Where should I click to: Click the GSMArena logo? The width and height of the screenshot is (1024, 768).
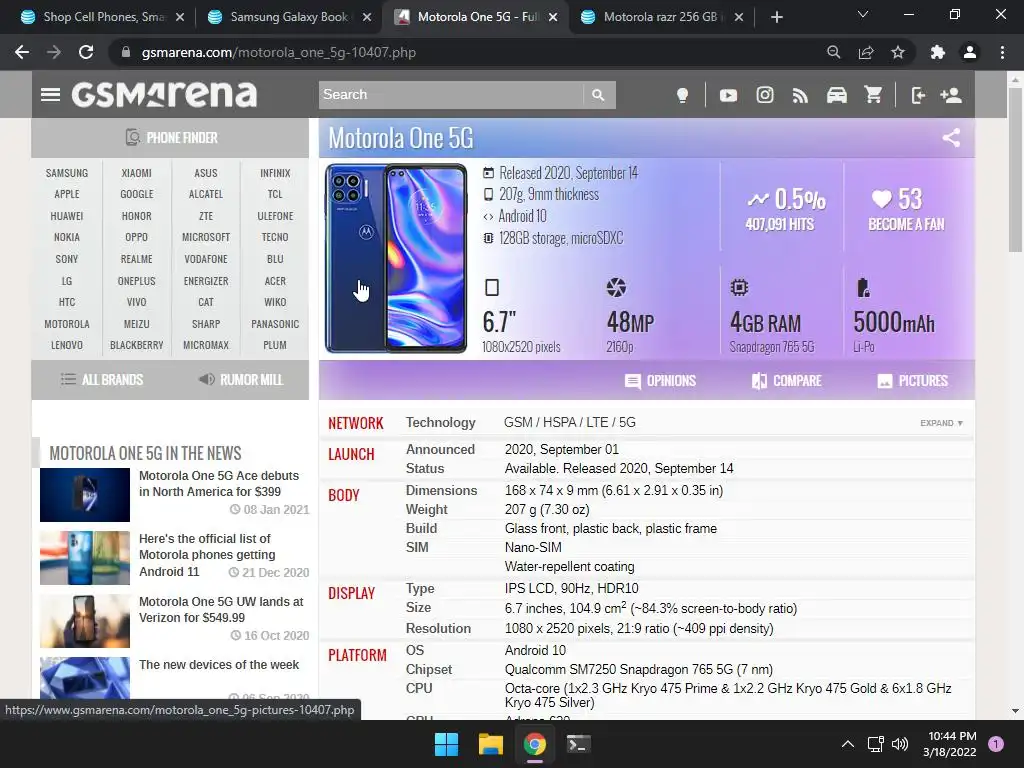tap(164, 95)
